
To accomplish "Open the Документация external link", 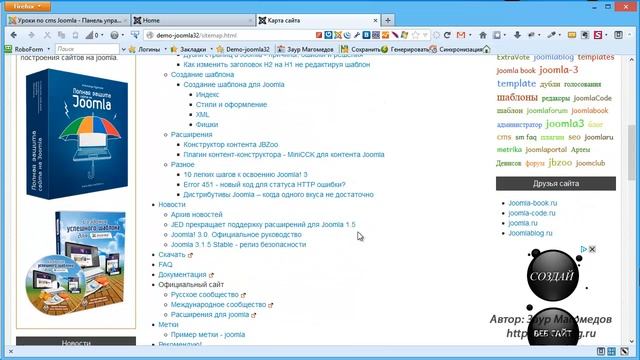I will click(x=186, y=275).
